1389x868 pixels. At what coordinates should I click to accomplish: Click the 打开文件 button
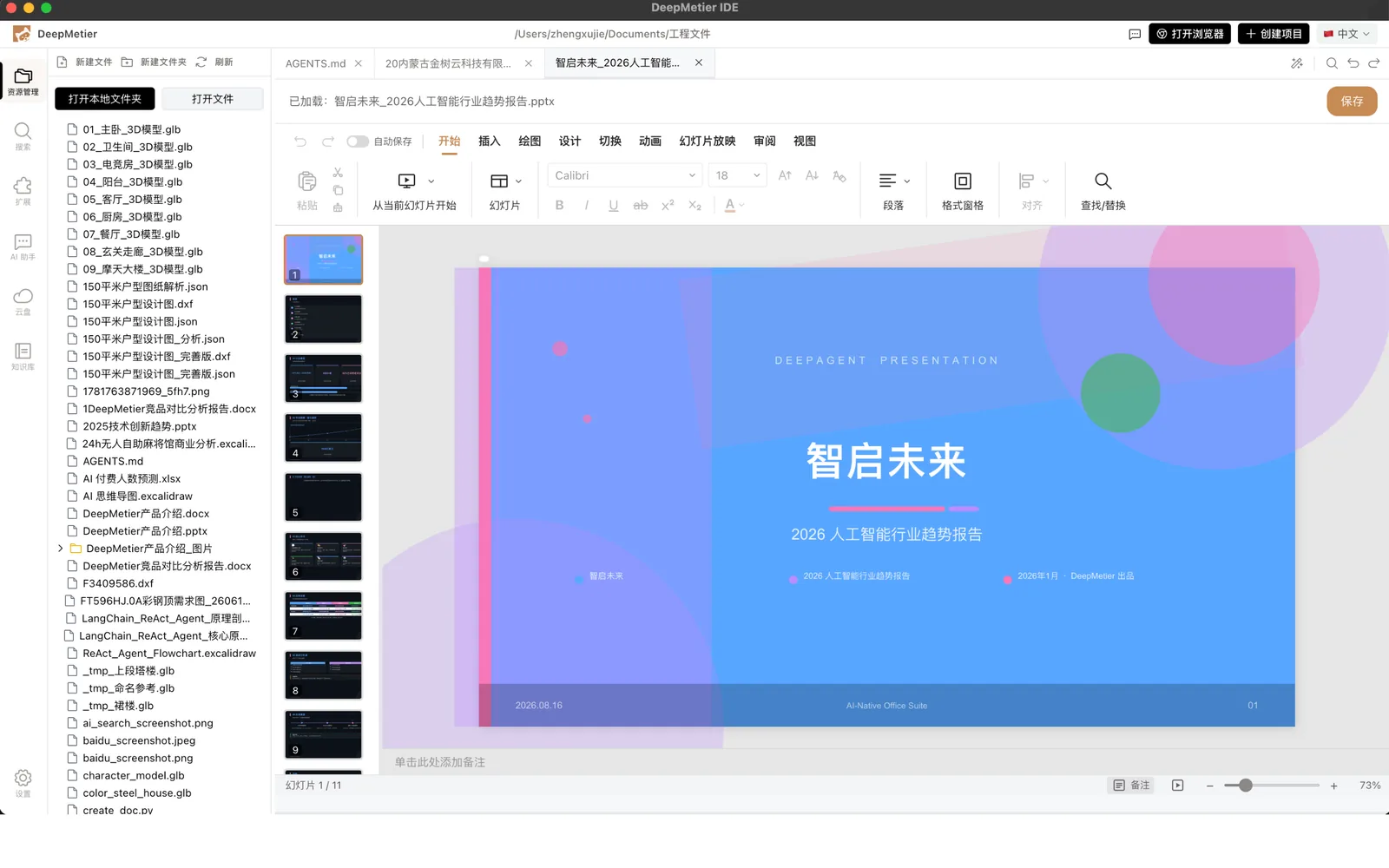point(213,99)
